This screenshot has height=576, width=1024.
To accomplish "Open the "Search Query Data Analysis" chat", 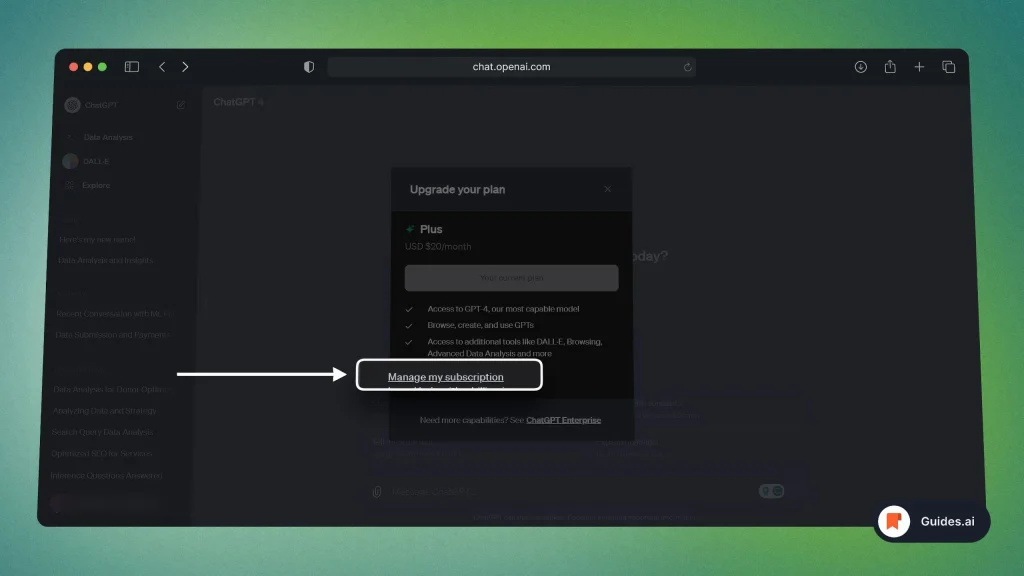I will [103, 432].
